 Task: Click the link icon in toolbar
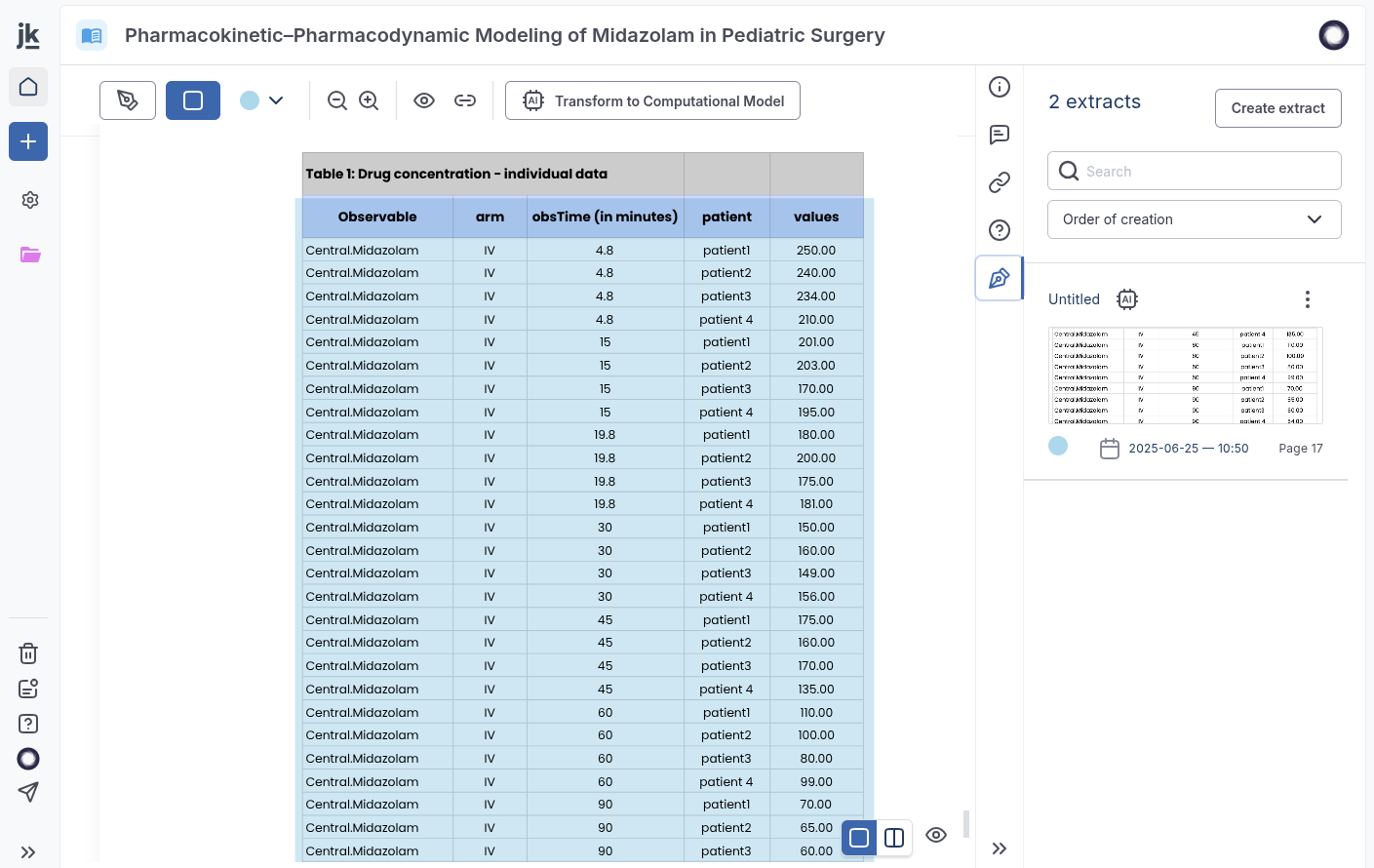tap(465, 100)
